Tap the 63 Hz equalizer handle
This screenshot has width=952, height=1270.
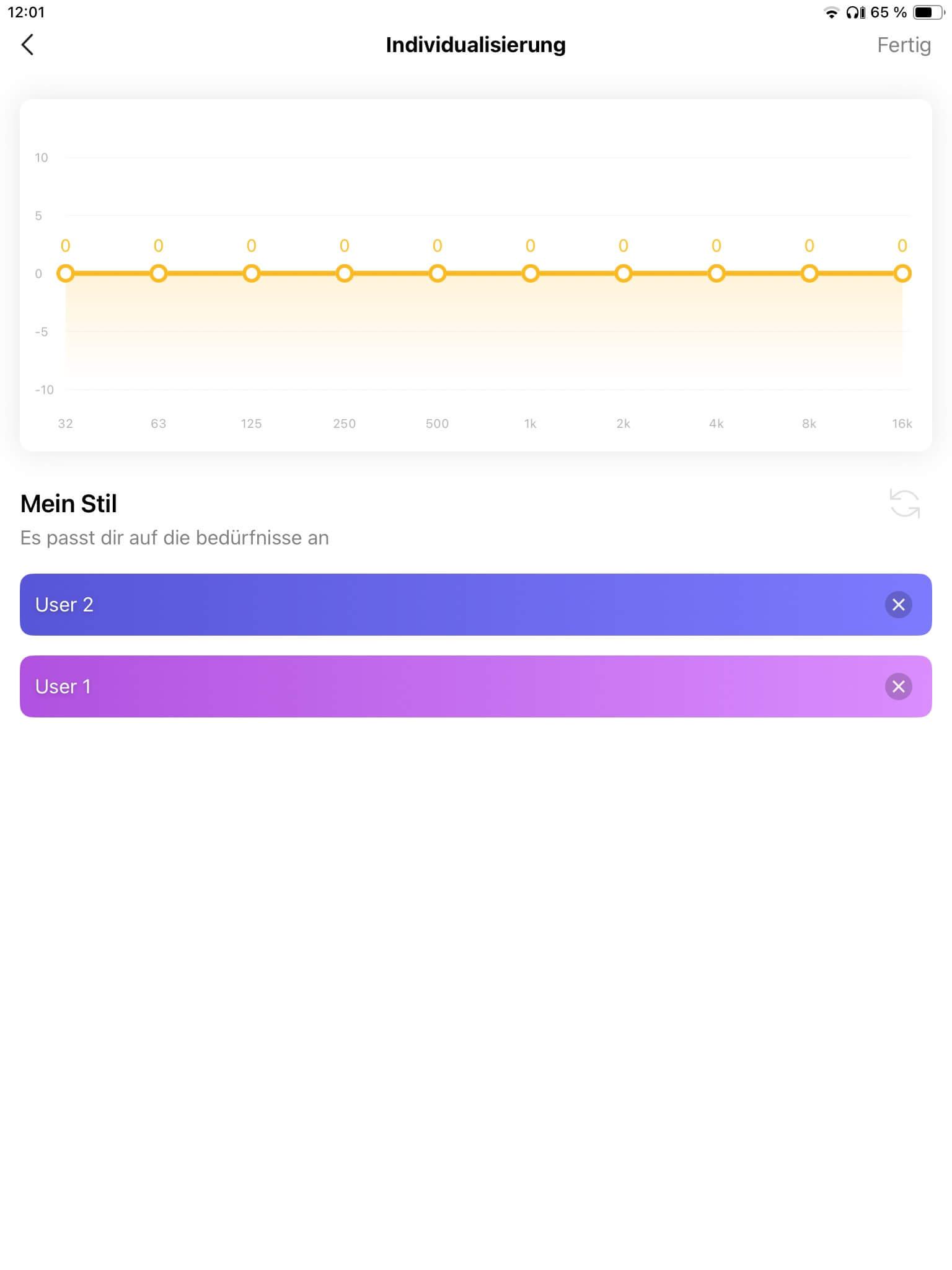159,273
